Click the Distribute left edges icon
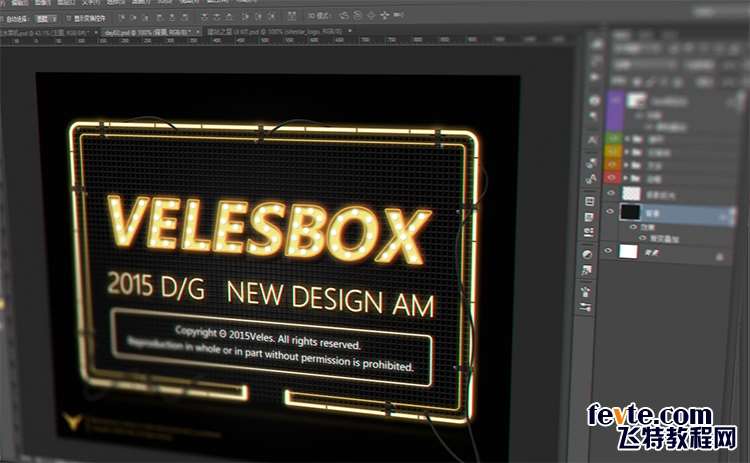Screen dimensions: 750x463 (x=246, y=17)
